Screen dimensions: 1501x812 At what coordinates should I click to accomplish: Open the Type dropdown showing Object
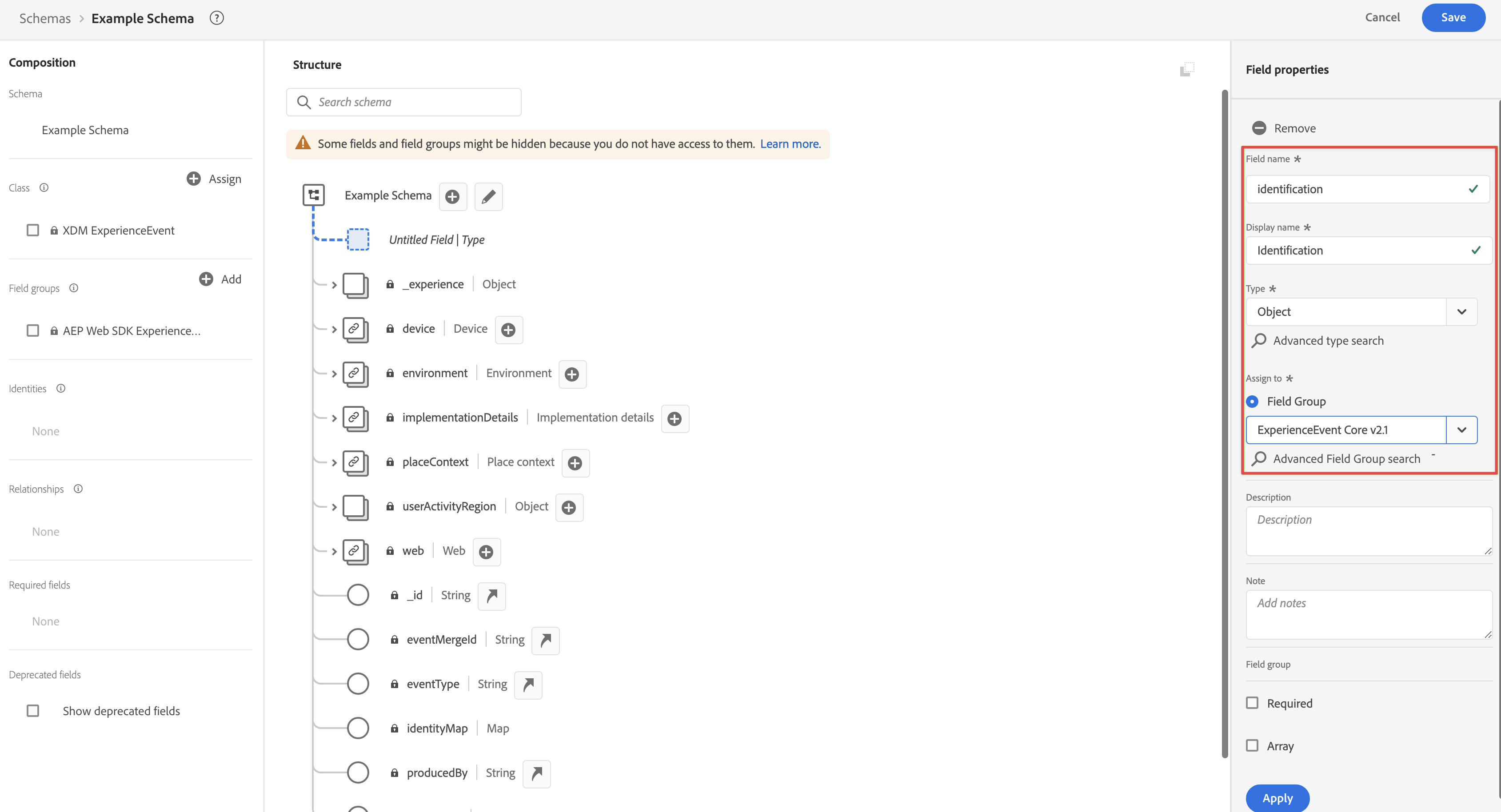click(x=1461, y=312)
